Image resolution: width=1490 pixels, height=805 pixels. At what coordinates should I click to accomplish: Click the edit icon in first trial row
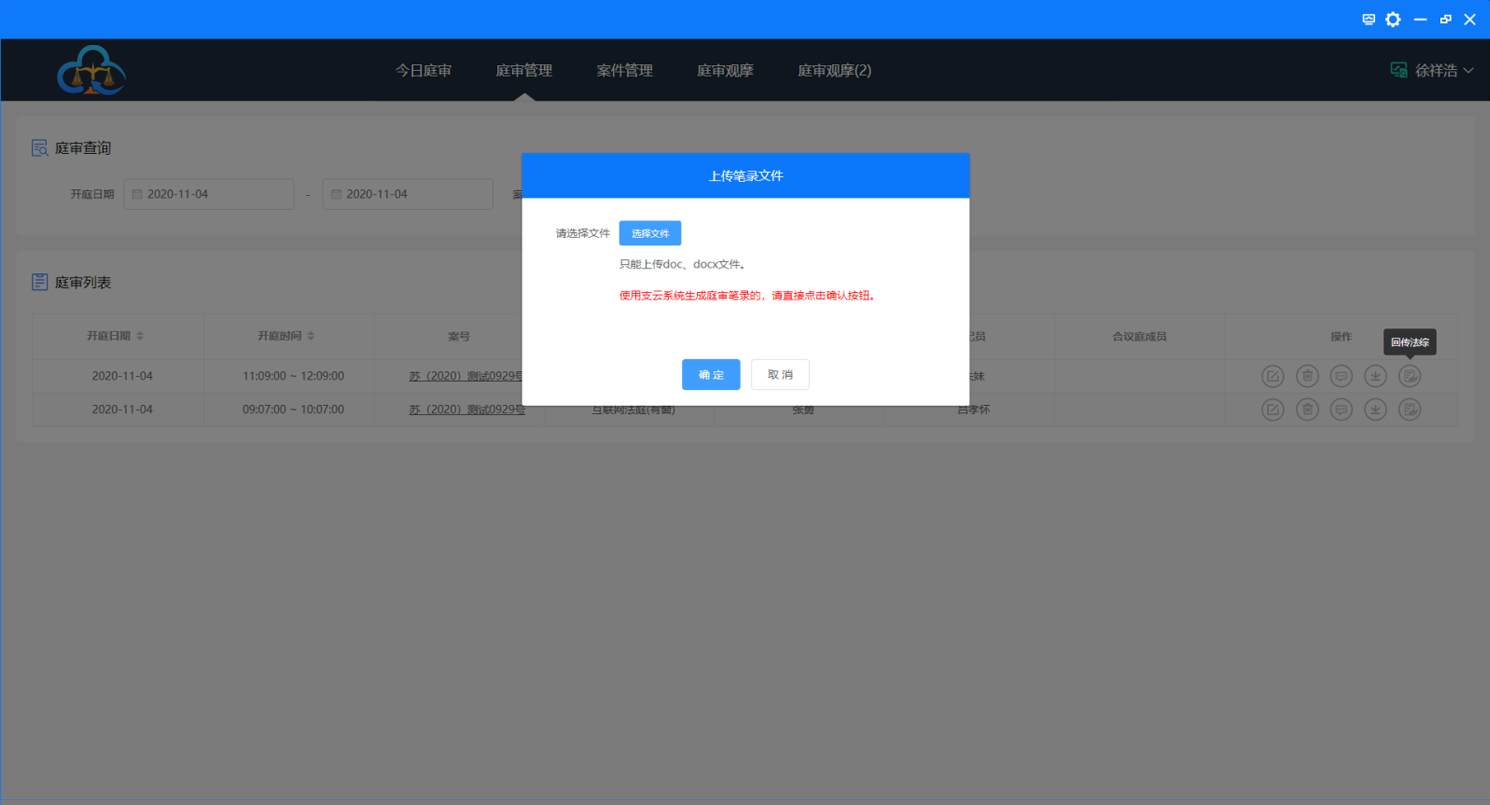coord(1272,376)
